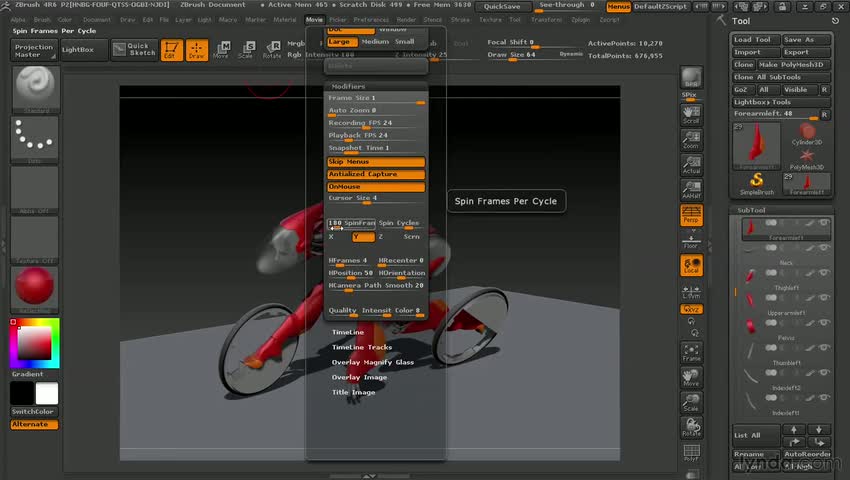Screen dimensions: 850x480
Task: Click the QuickSave button
Action: 503,7
